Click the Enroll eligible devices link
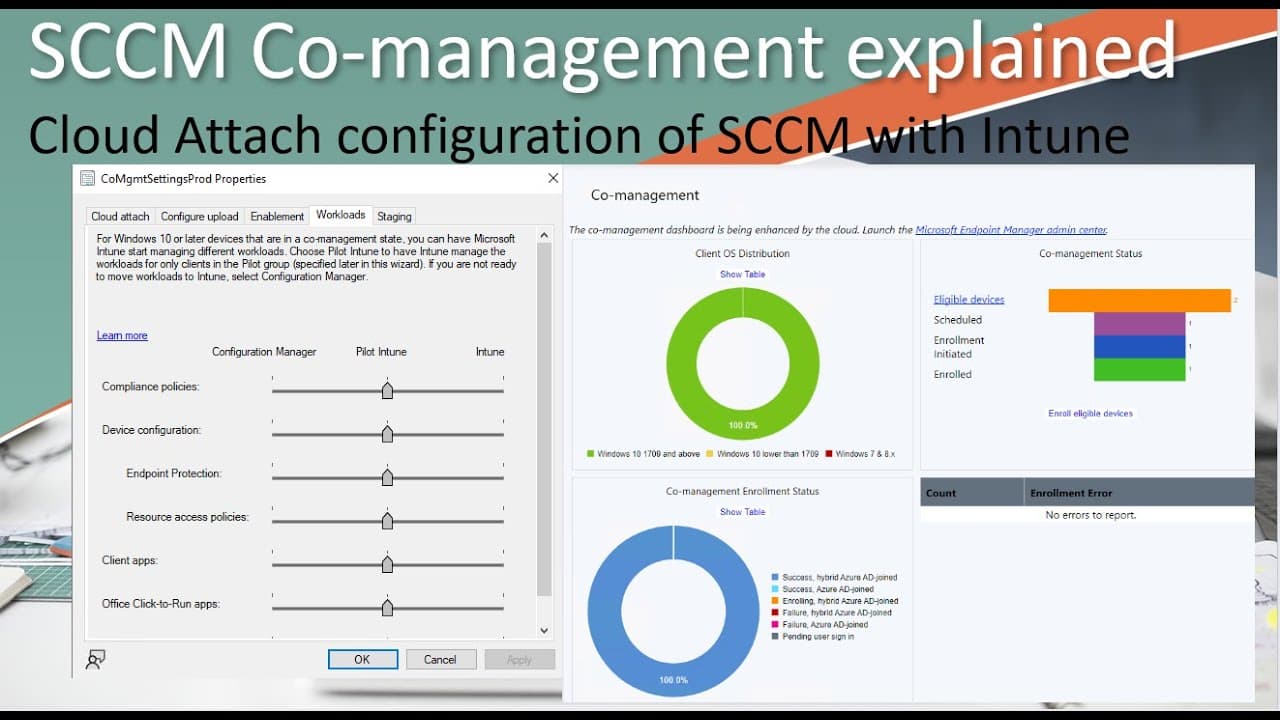The width and height of the screenshot is (1280, 720). click(1091, 413)
